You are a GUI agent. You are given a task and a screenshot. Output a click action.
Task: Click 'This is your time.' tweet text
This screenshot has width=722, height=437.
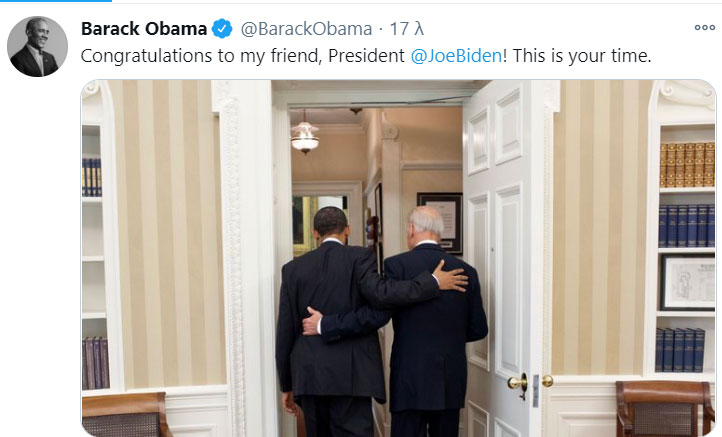tap(582, 56)
